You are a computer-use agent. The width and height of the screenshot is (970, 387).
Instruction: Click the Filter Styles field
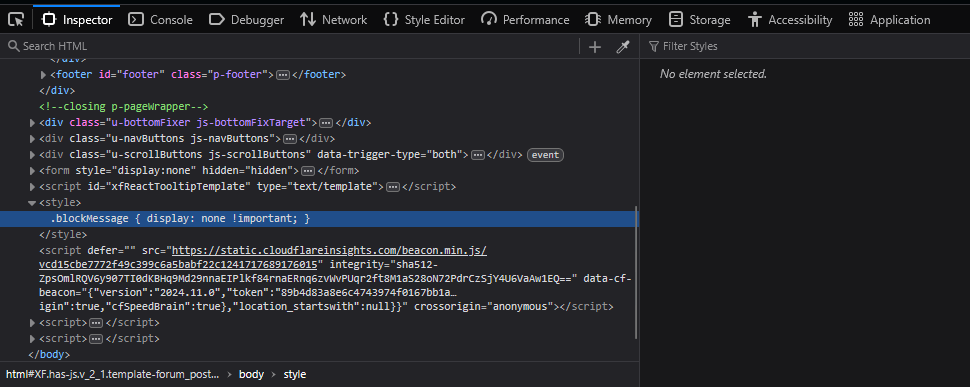(x=805, y=46)
